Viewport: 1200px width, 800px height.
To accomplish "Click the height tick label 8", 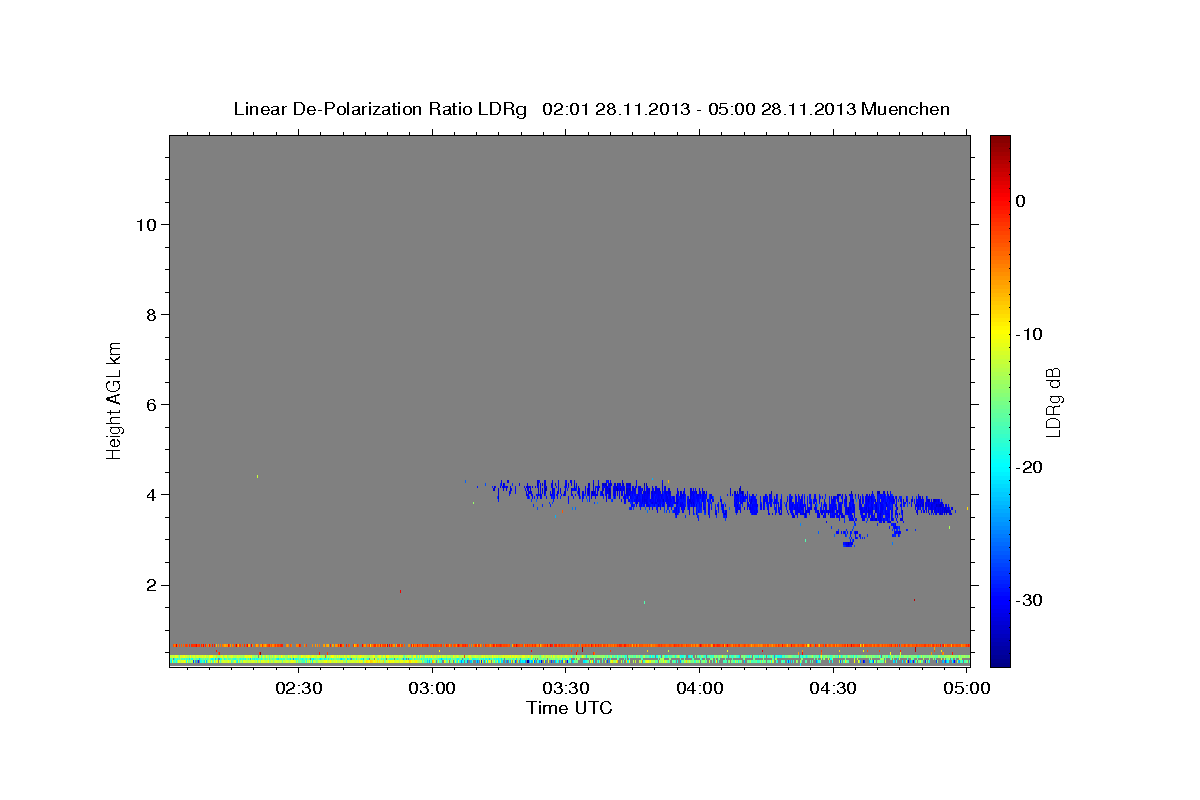I will click(149, 314).
